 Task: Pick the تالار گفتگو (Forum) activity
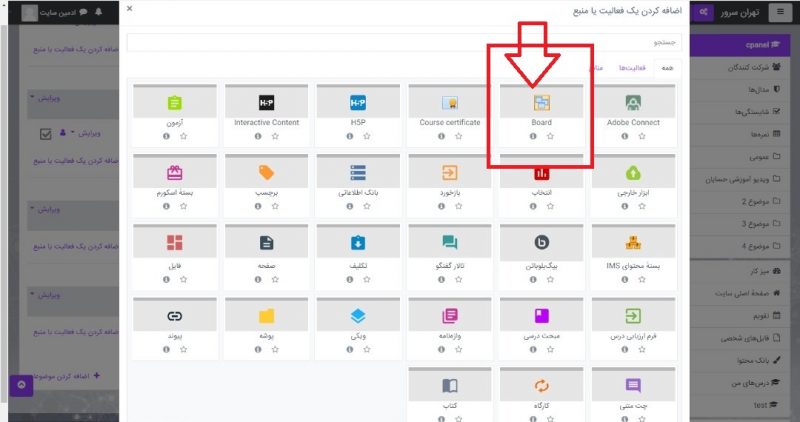[x=450, y=243]
